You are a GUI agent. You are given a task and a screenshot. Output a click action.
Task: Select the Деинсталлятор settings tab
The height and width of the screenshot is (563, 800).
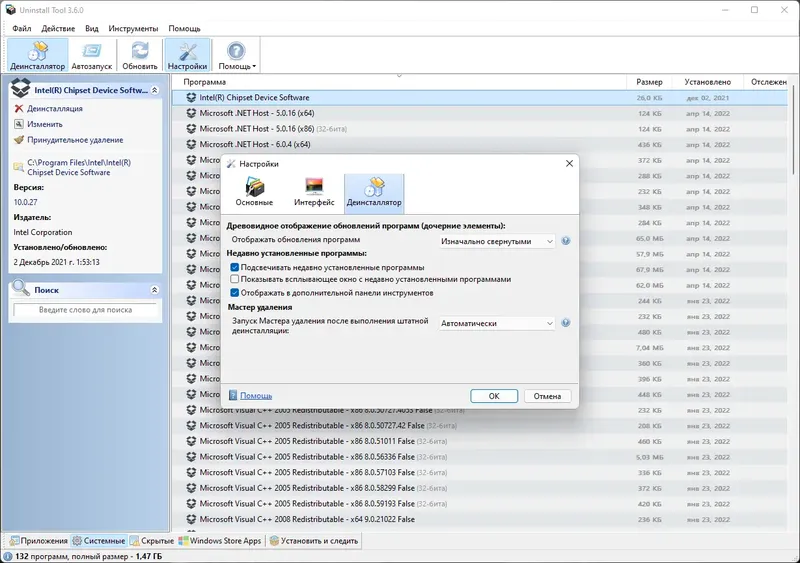coord(374,192)
